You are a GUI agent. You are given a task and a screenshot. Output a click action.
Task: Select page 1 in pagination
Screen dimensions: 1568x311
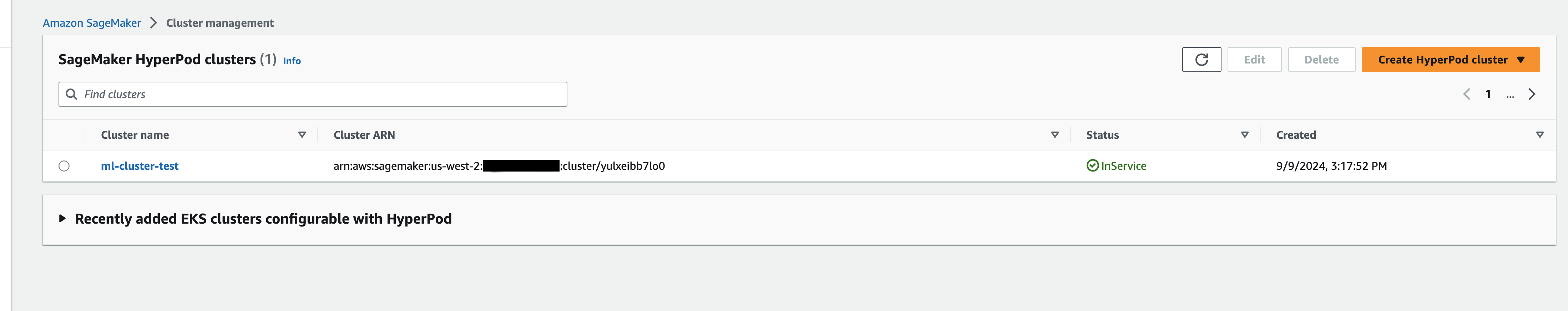tap(1488, 95)
